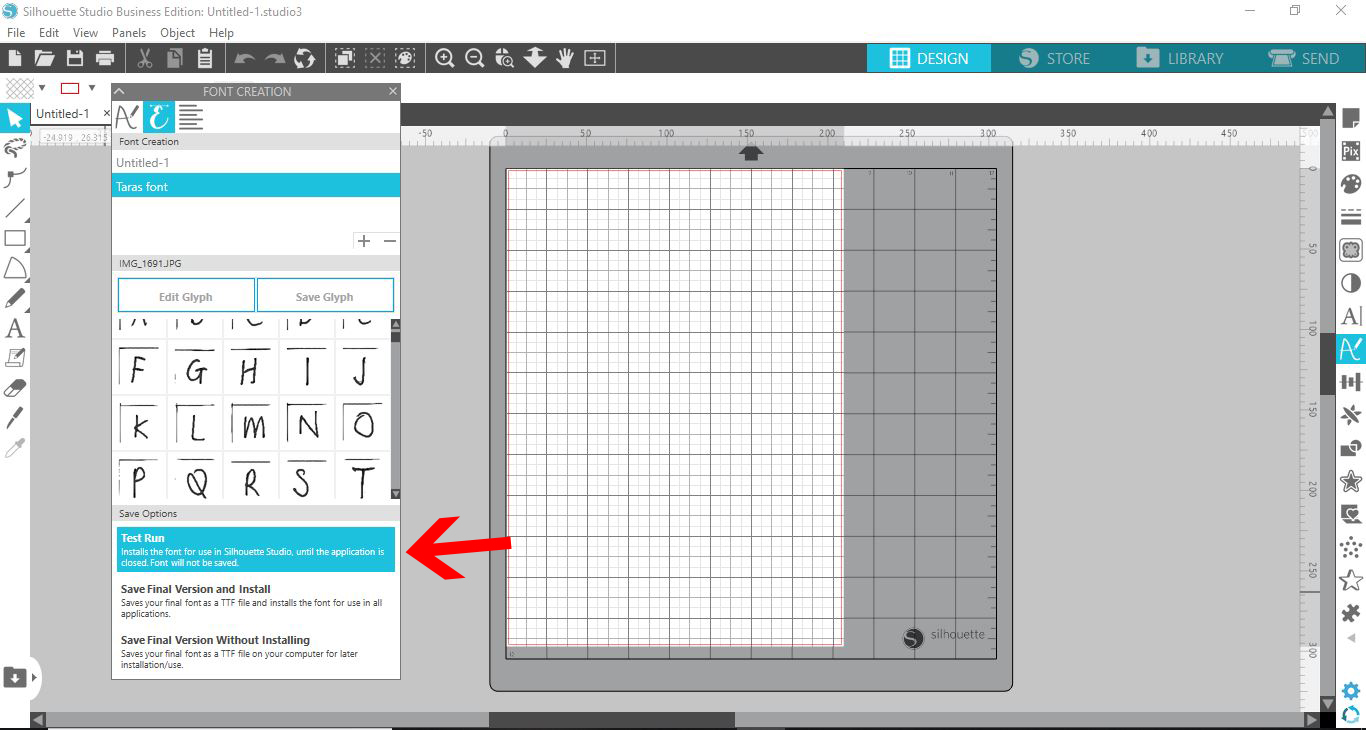1366x730 pixels.
Task: Switch to the SEND tab
Action: [1304, 58]
